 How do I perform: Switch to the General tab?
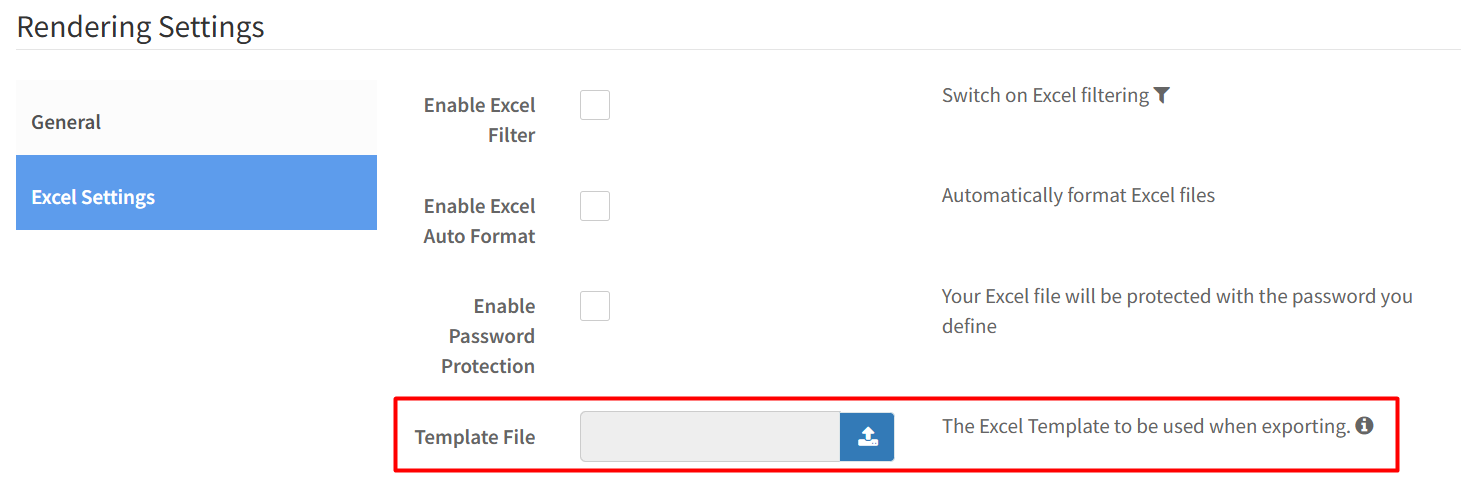[x=196, y=122]
